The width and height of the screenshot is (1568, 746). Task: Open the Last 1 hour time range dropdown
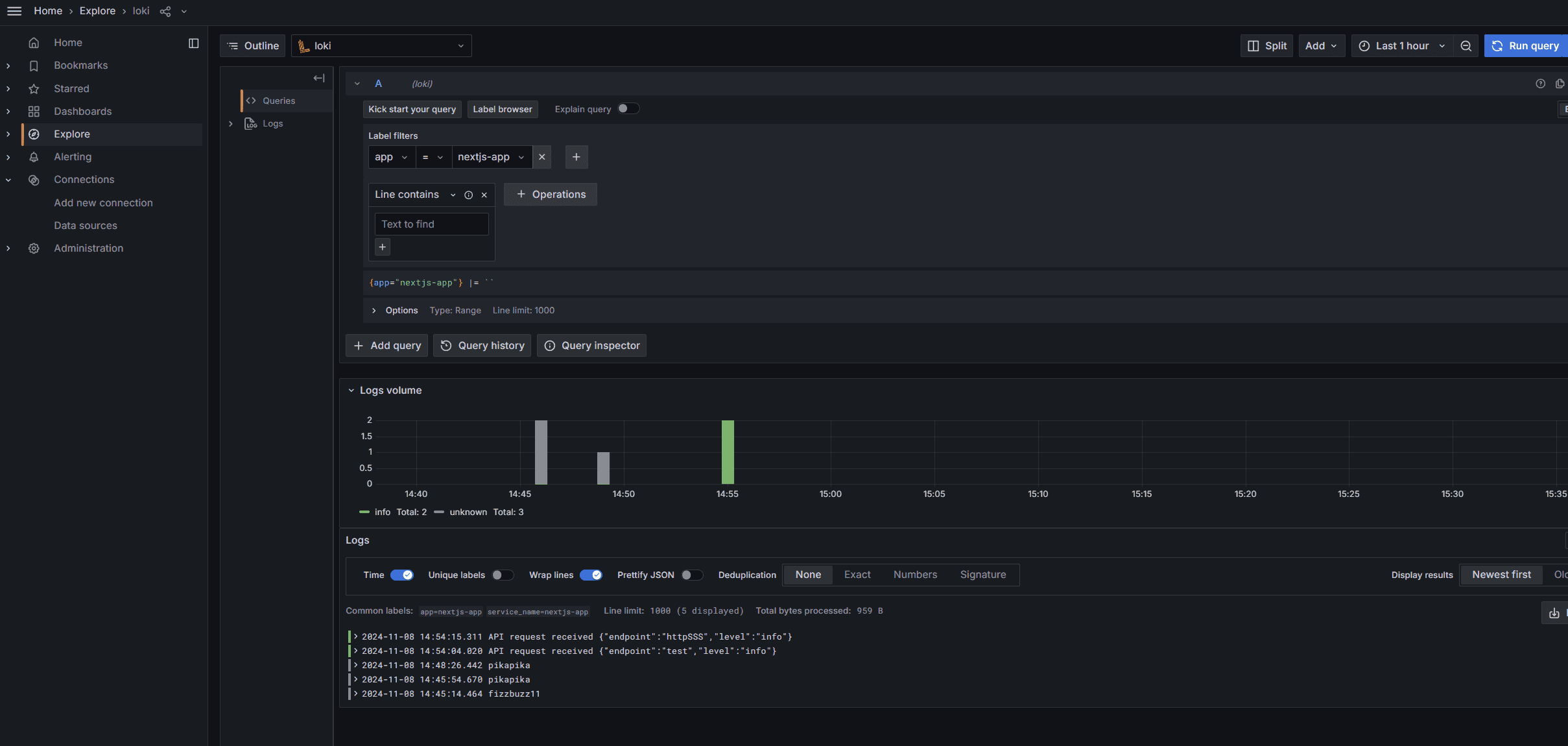click(x=1401, y=45)
